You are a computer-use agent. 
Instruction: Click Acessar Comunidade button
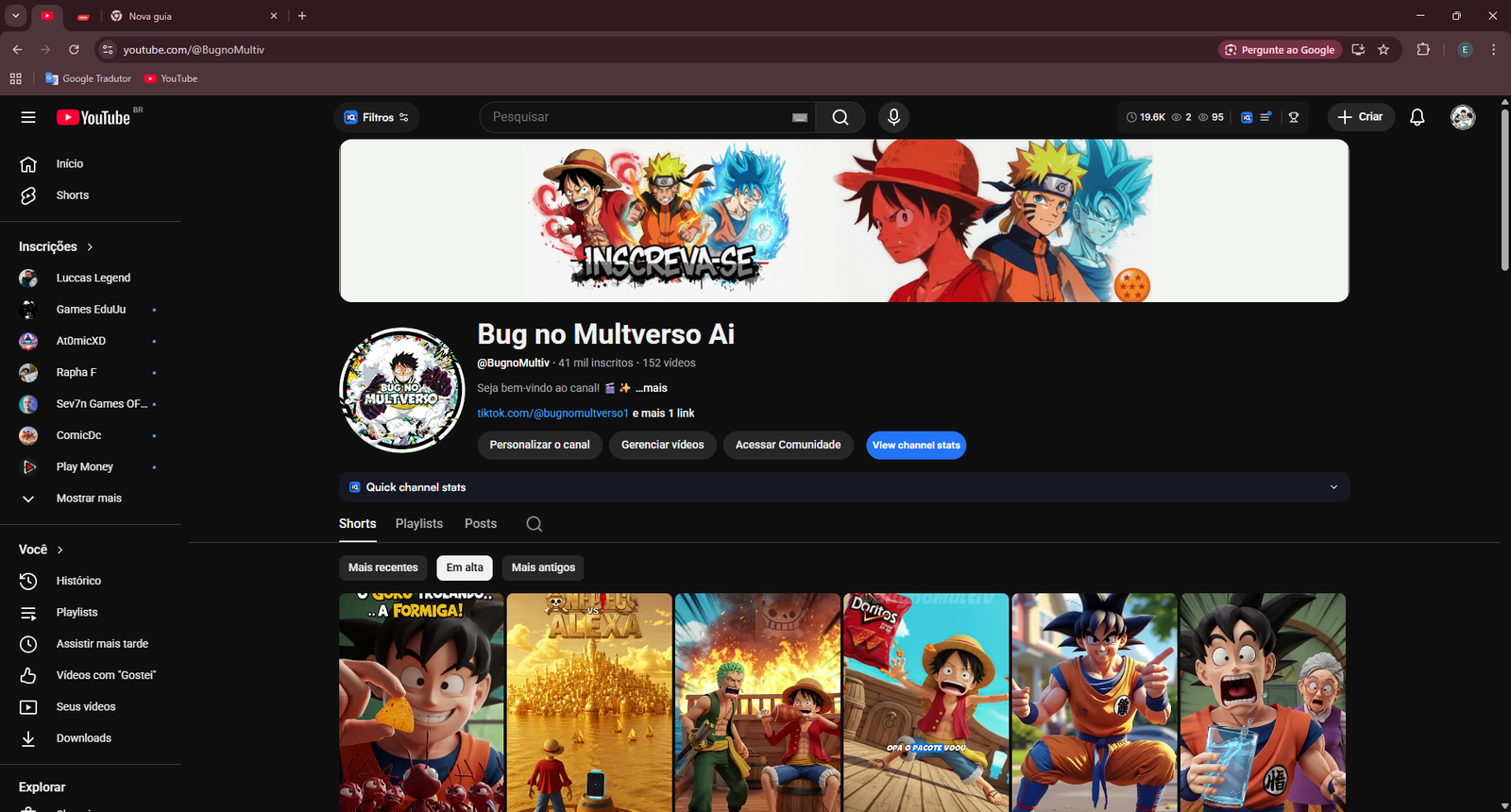pos(789,445)
